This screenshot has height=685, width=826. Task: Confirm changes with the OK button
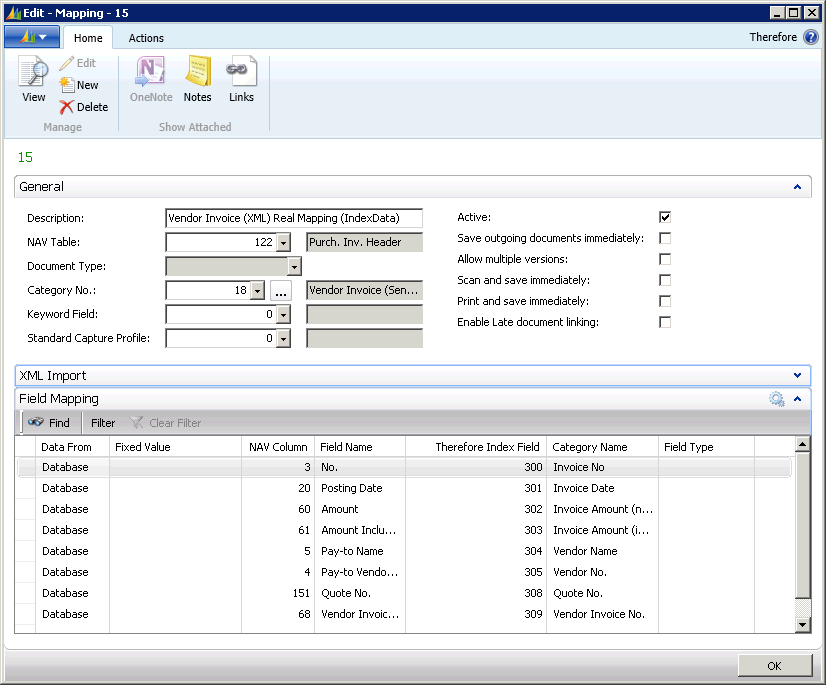775,665
